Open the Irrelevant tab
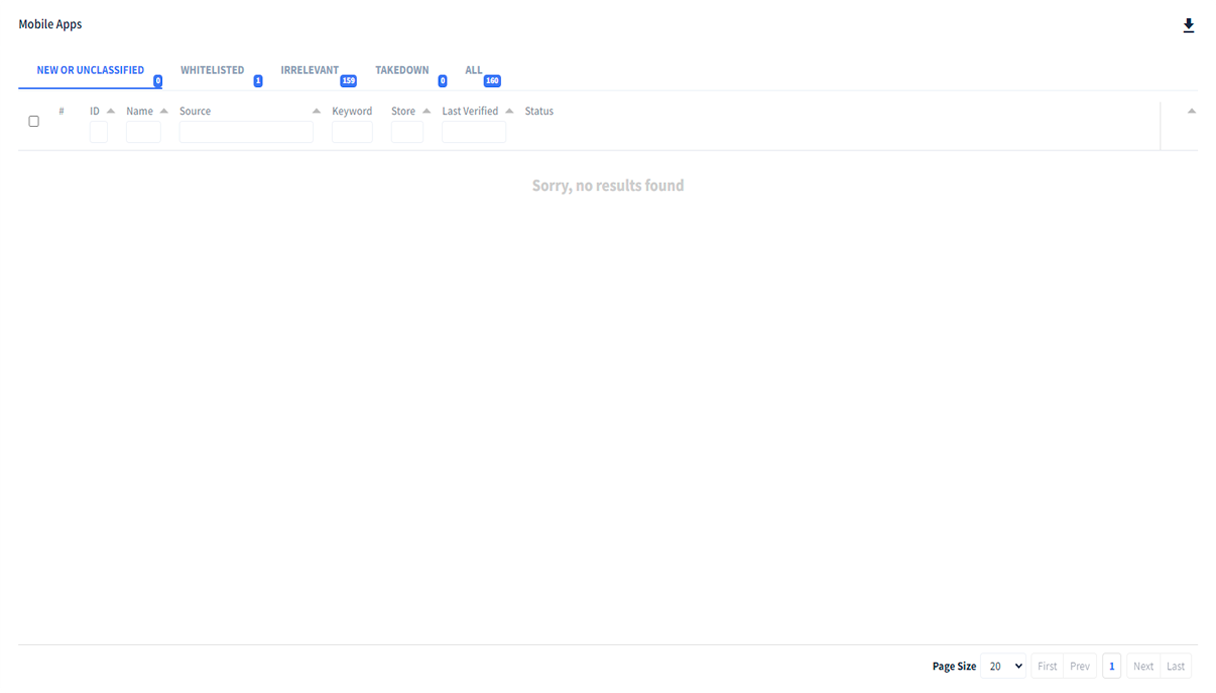1216x693 pixels. click(x=309, y=71)
